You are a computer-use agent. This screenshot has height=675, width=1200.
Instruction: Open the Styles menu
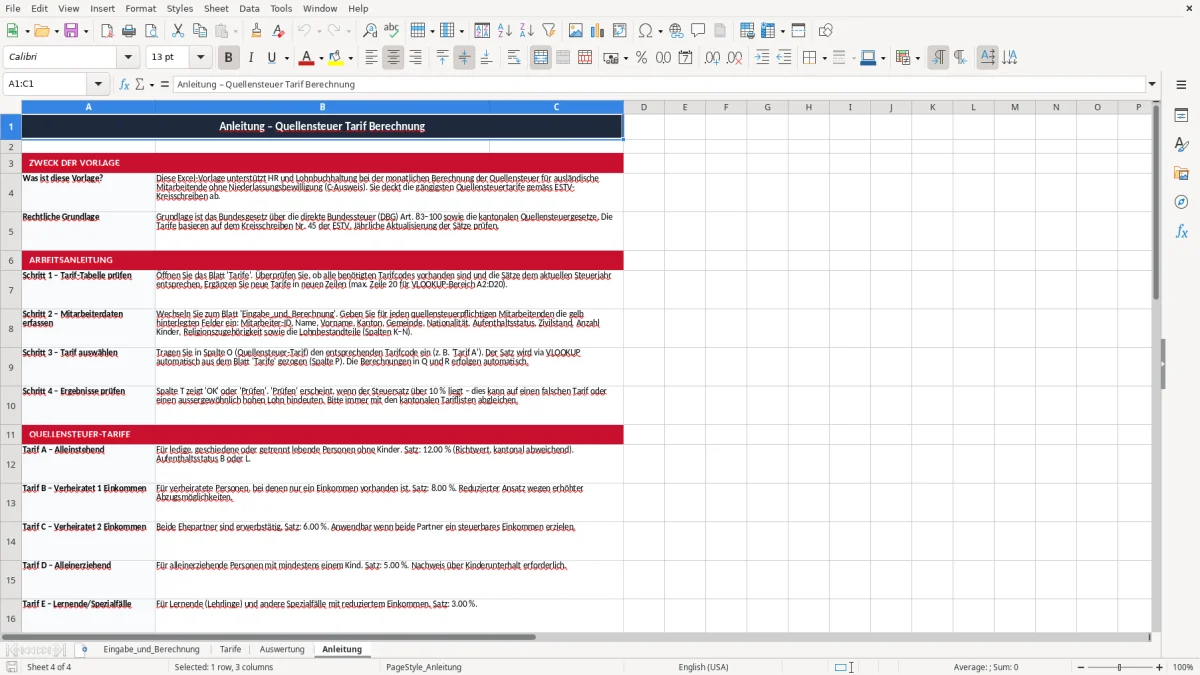(x=180, y=8)
